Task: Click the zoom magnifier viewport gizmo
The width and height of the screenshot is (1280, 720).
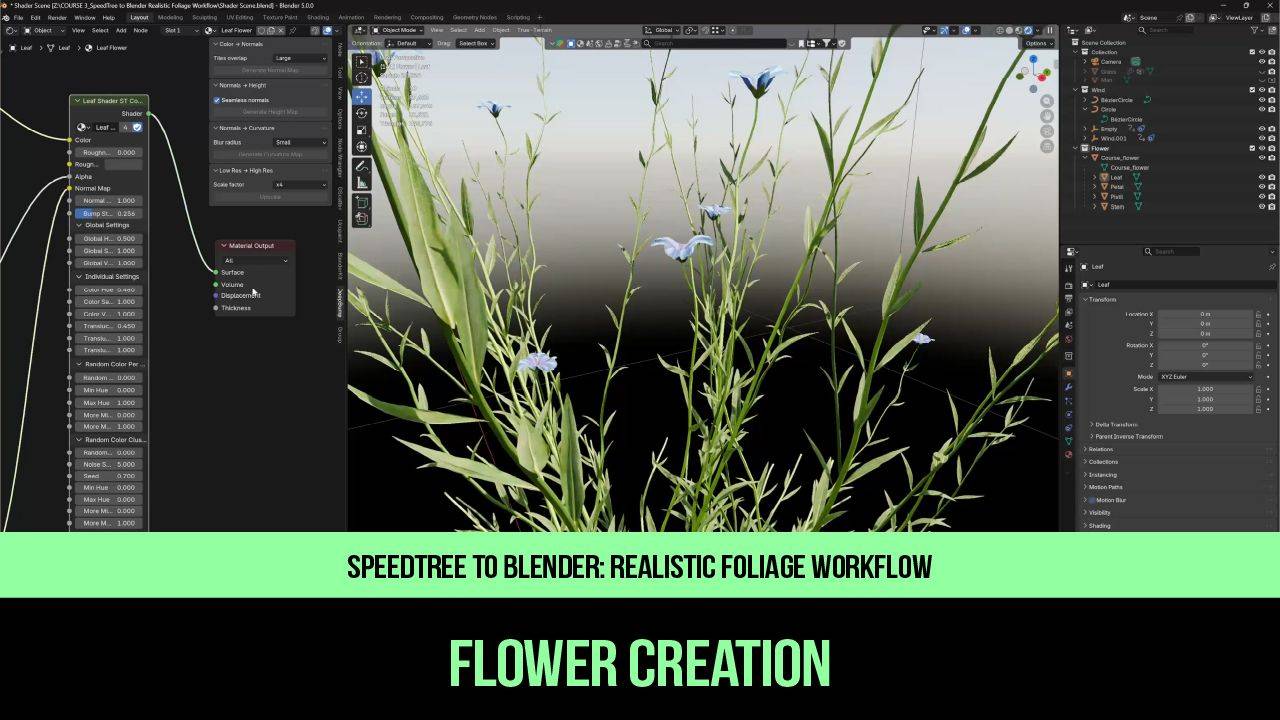Action: click(x=1047, y=101)
